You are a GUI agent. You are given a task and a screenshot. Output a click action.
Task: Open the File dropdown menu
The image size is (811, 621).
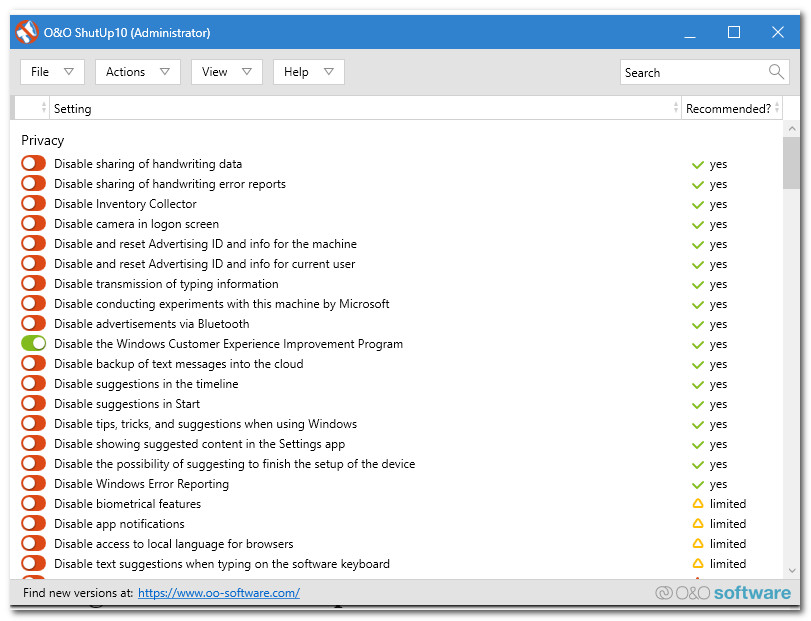click(x=52, y=72)
